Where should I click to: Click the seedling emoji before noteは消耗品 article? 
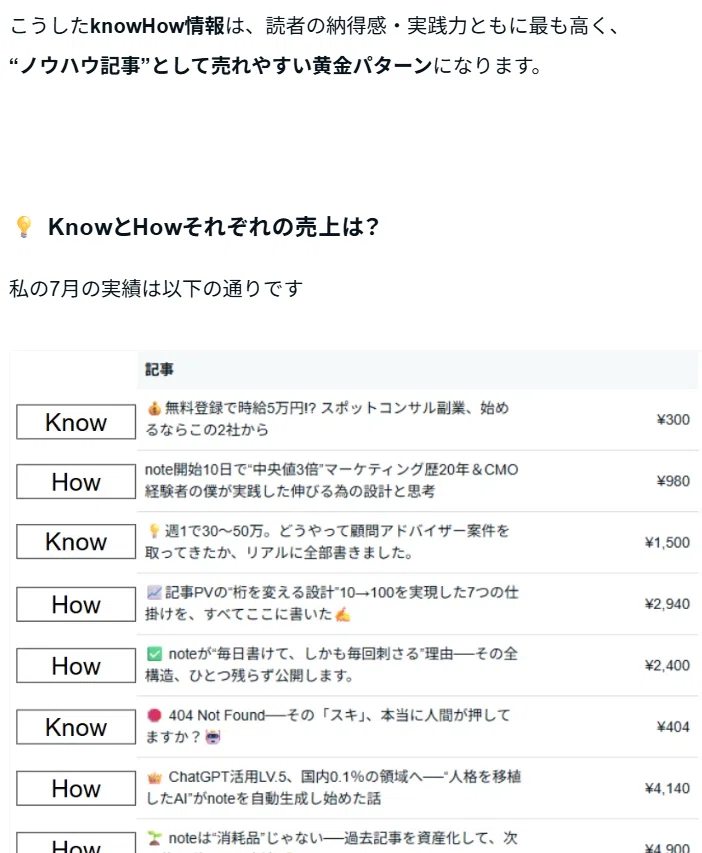[x=155, y=838]
